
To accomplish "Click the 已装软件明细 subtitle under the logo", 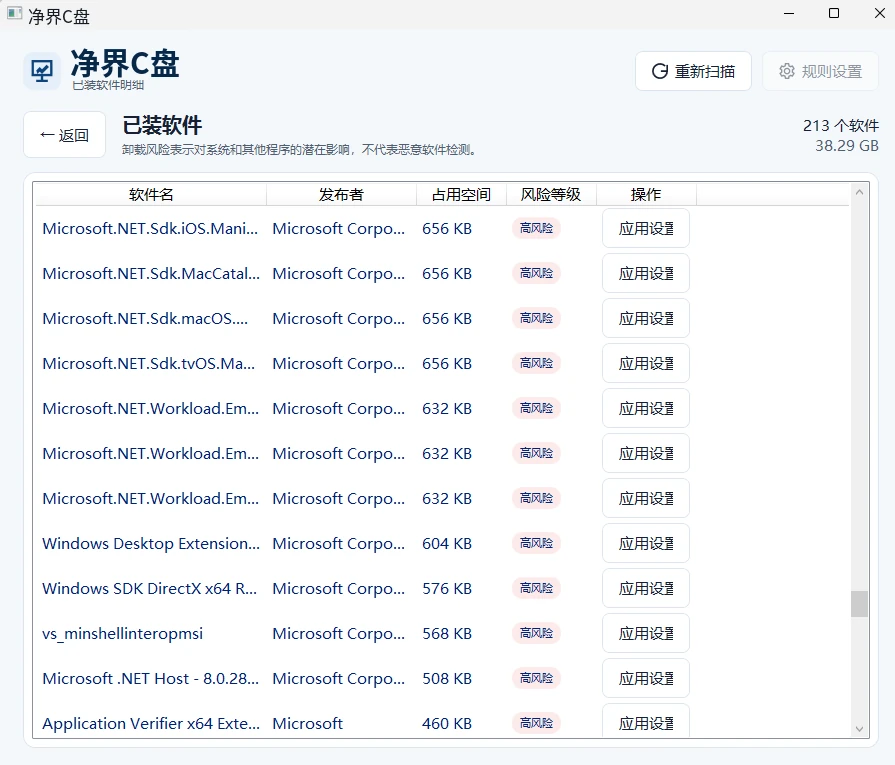I will point(108,85).
